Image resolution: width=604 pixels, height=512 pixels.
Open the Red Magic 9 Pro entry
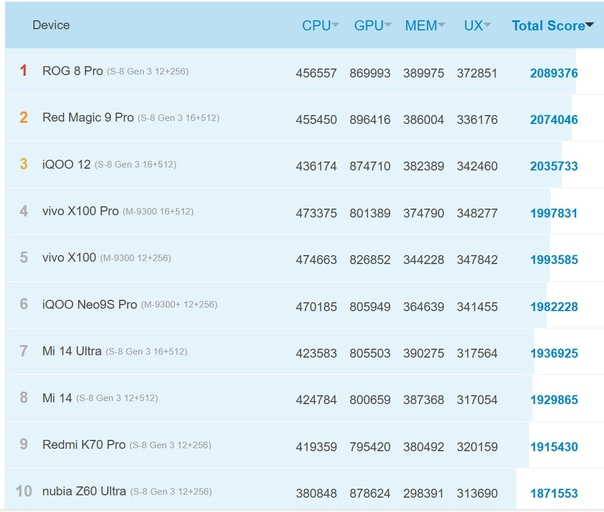tap(88, 118)
